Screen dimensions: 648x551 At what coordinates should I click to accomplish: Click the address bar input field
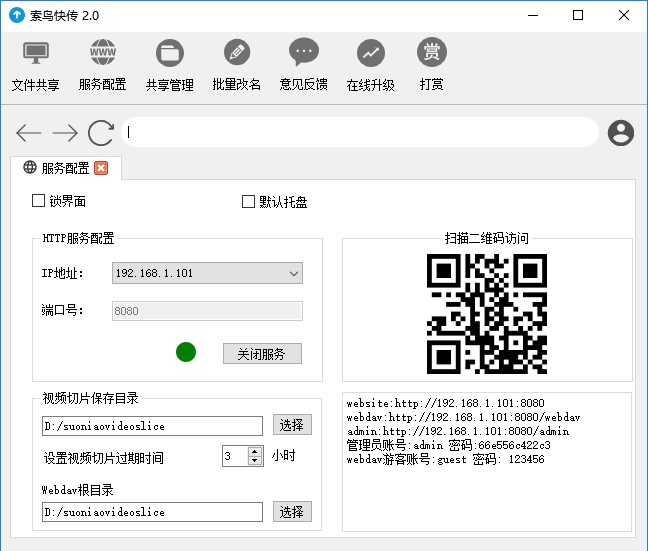[x=360, y=132]
